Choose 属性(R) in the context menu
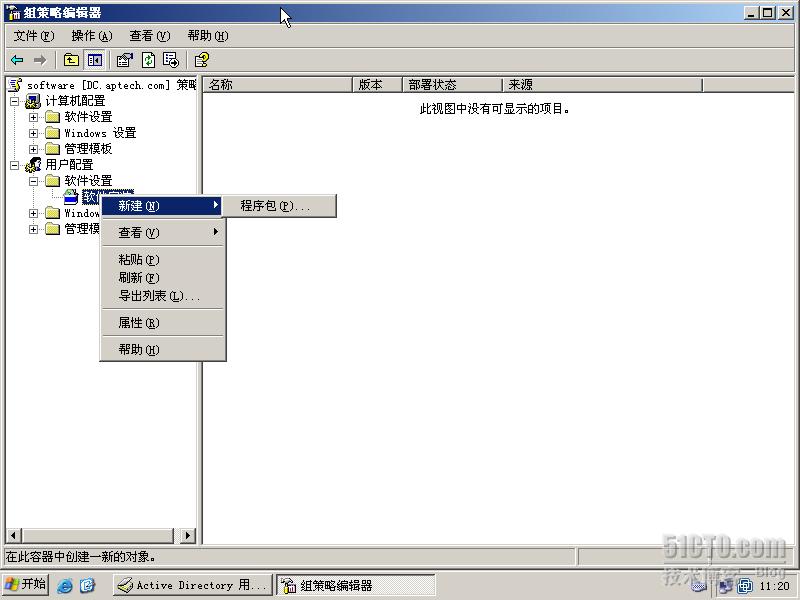Screen dimensions: 800x600 point(163,322)
